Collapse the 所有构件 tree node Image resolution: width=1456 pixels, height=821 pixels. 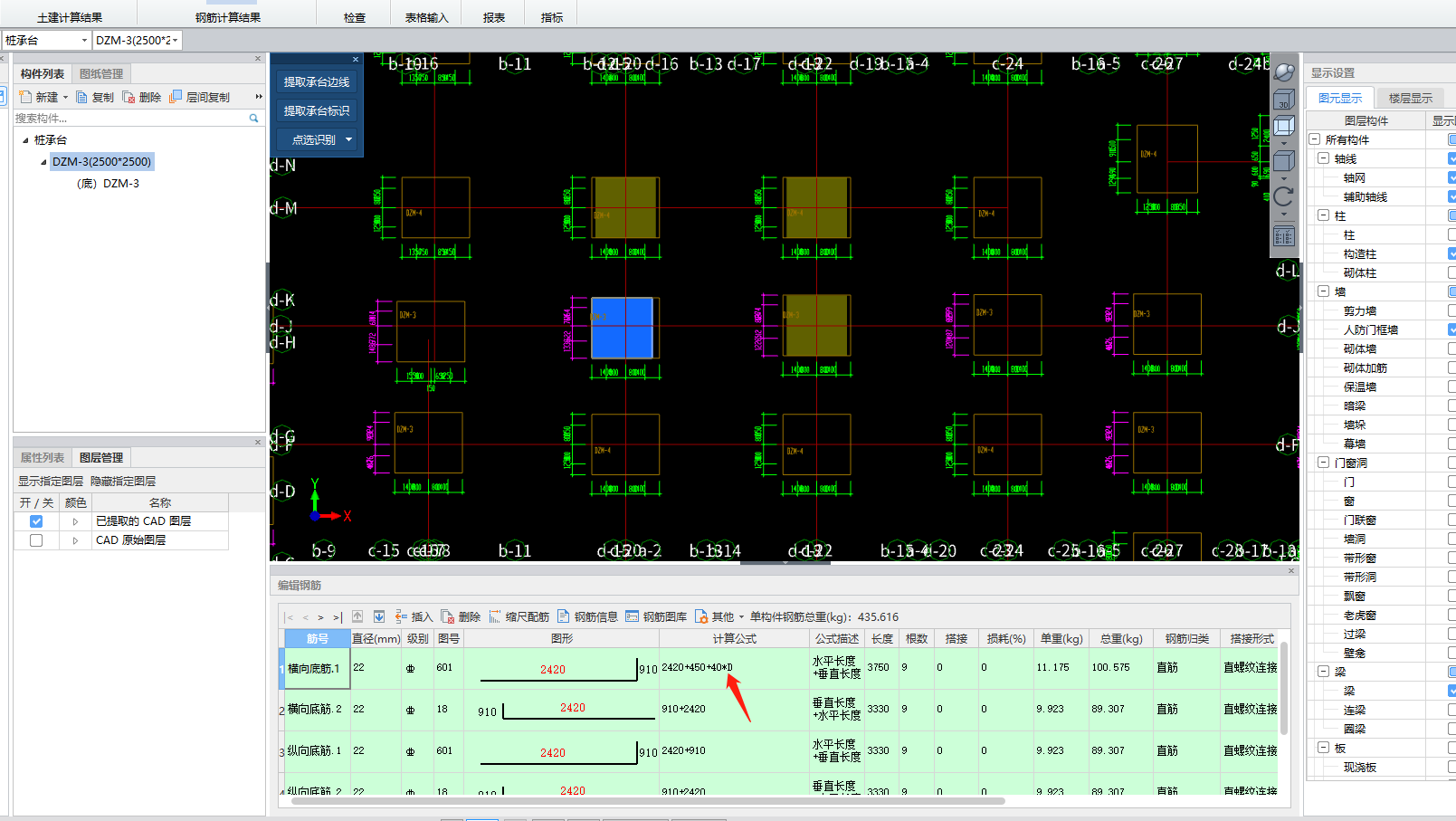[x=1315, y=139]
